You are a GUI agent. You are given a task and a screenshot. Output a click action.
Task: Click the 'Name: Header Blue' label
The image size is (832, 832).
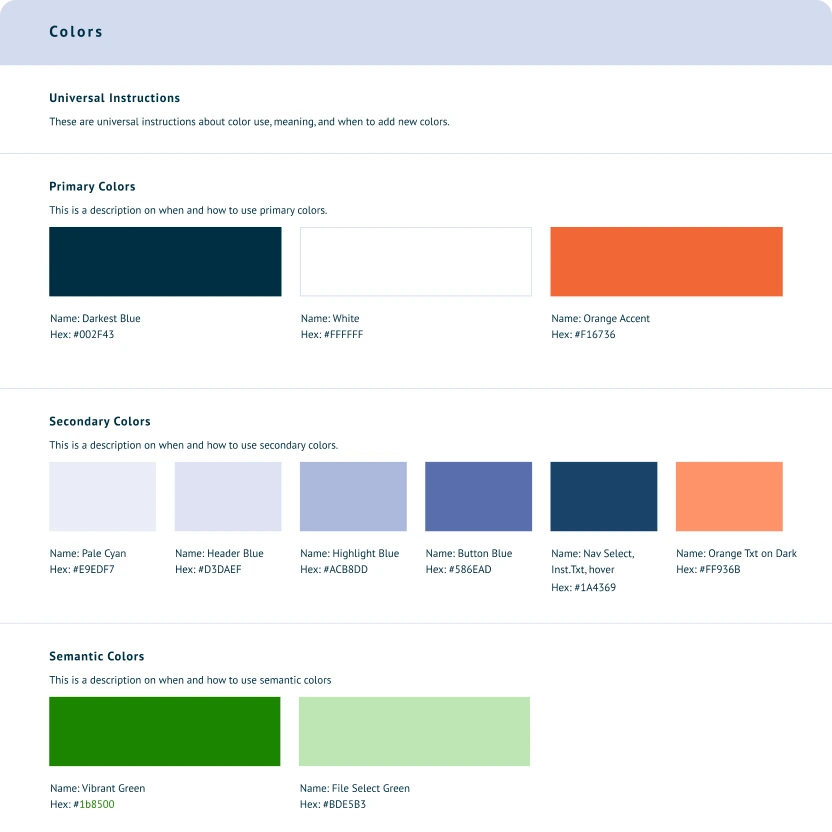220,553
